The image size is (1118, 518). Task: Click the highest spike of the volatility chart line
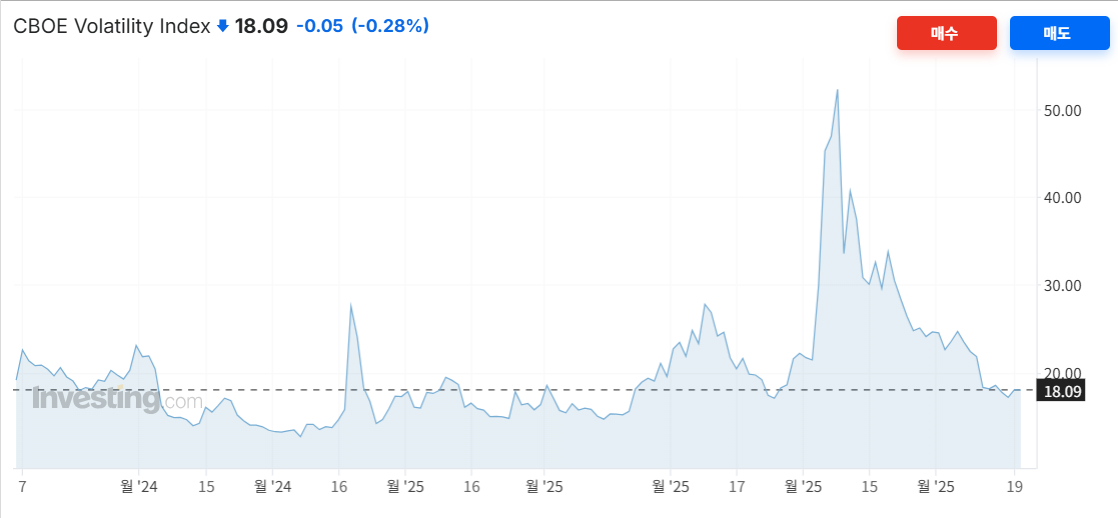pos(837,90)
